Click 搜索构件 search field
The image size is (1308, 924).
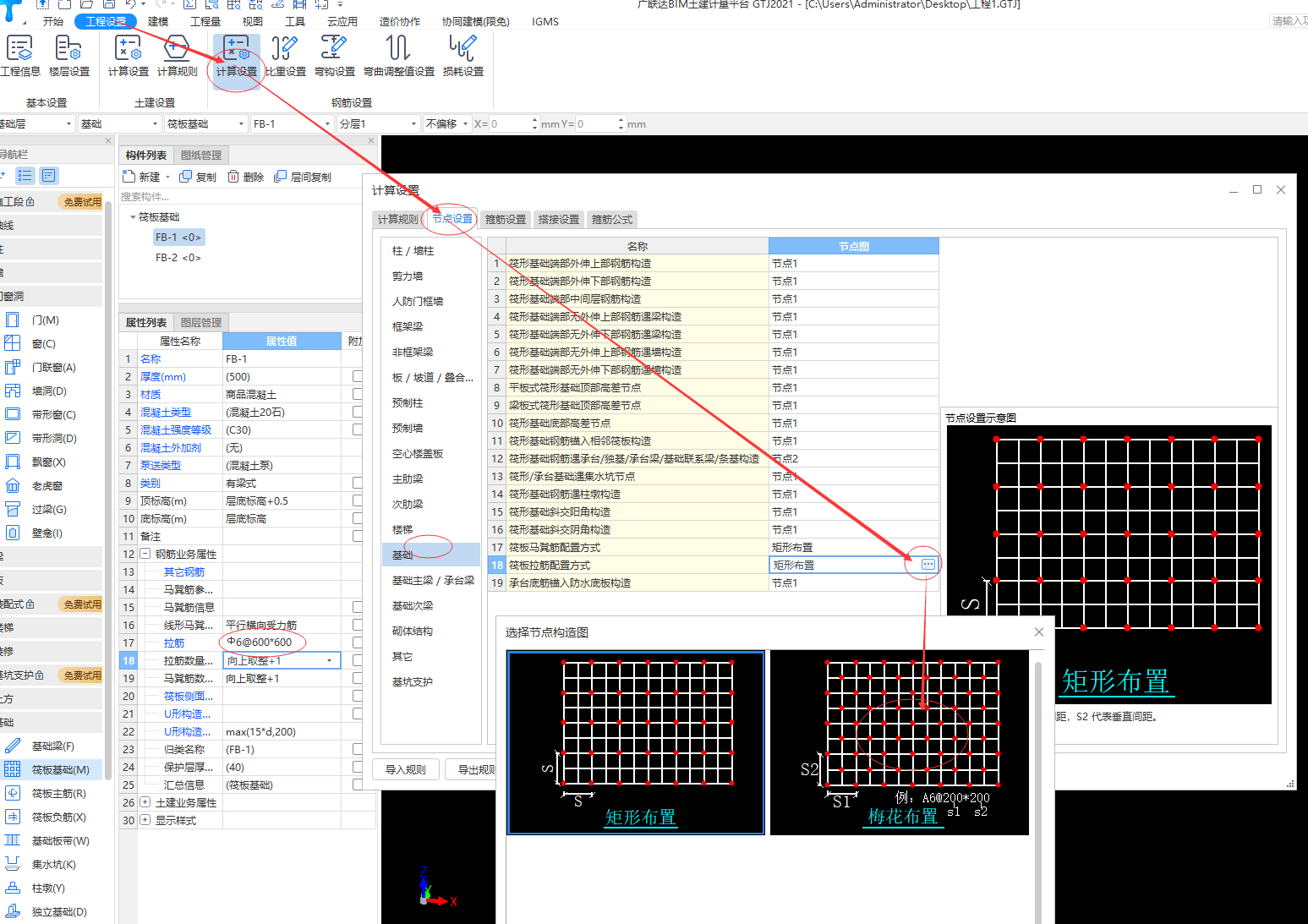click(241, 197)
